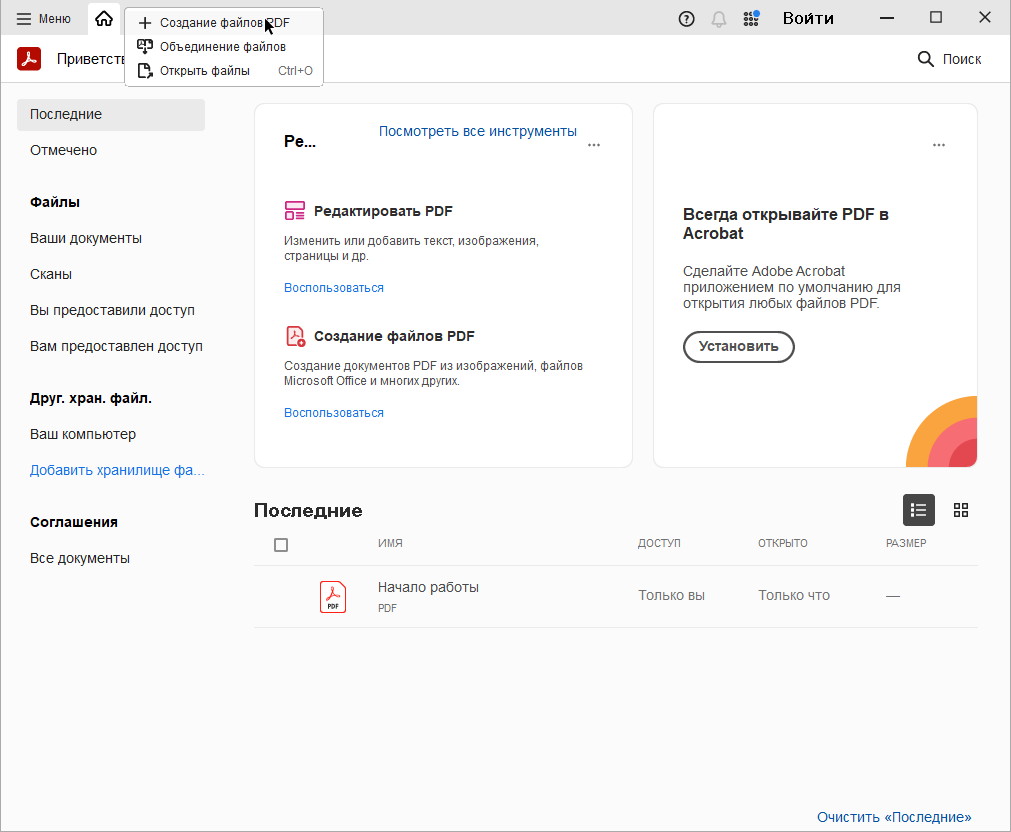Choose Открыть файлы menu entry

[x=224, y=71]
